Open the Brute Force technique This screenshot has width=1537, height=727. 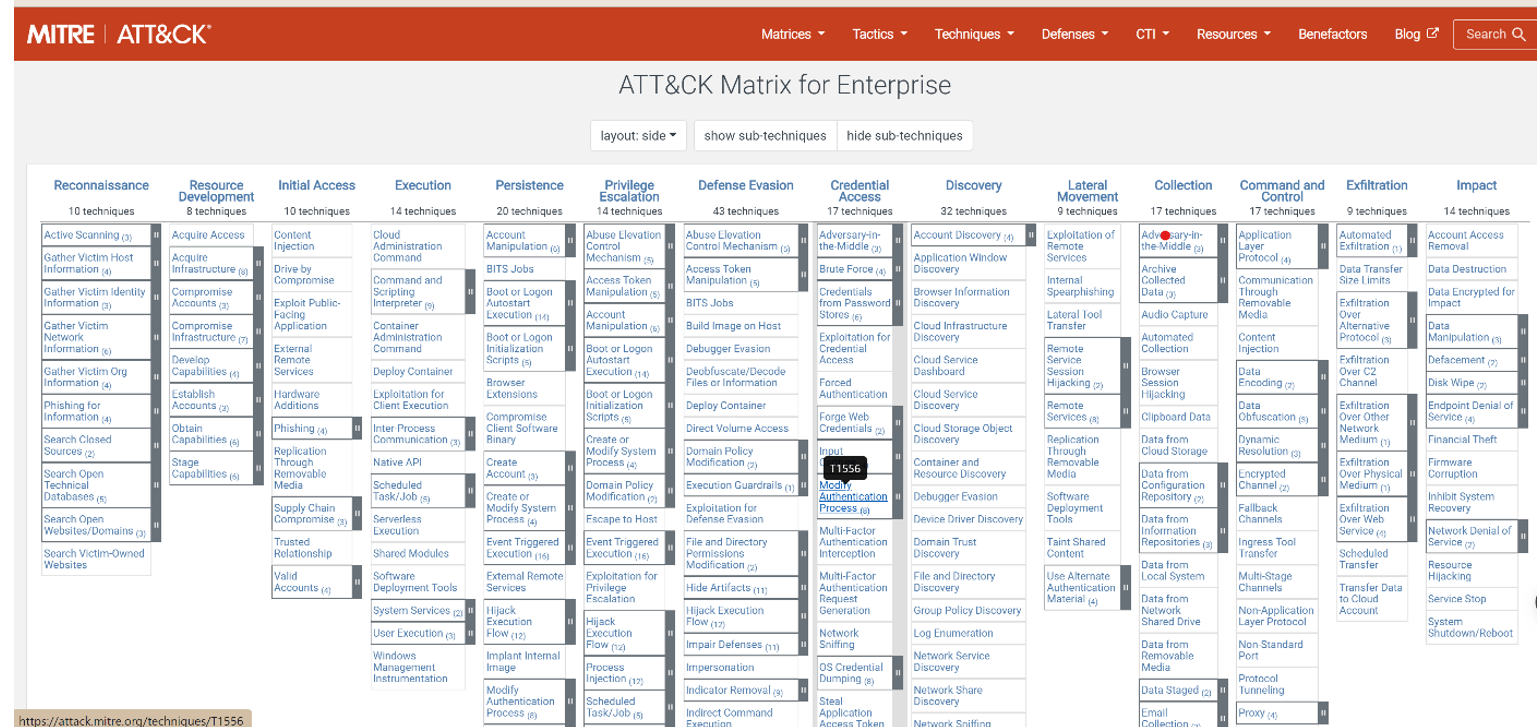pyautogui.click(x=846, y=267)
